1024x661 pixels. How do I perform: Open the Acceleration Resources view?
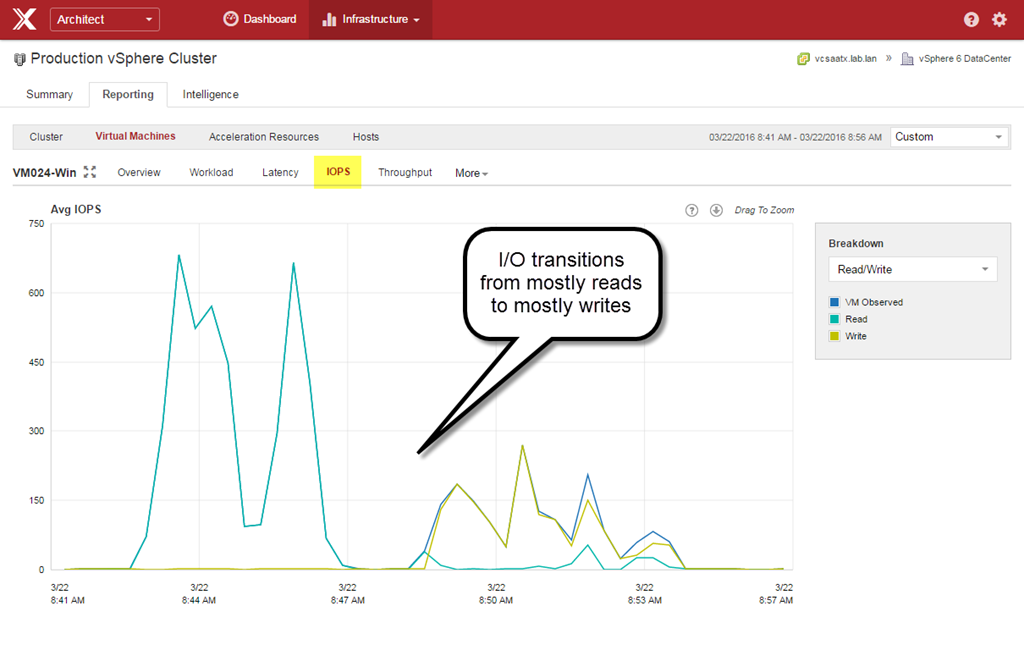pos(263,137)
